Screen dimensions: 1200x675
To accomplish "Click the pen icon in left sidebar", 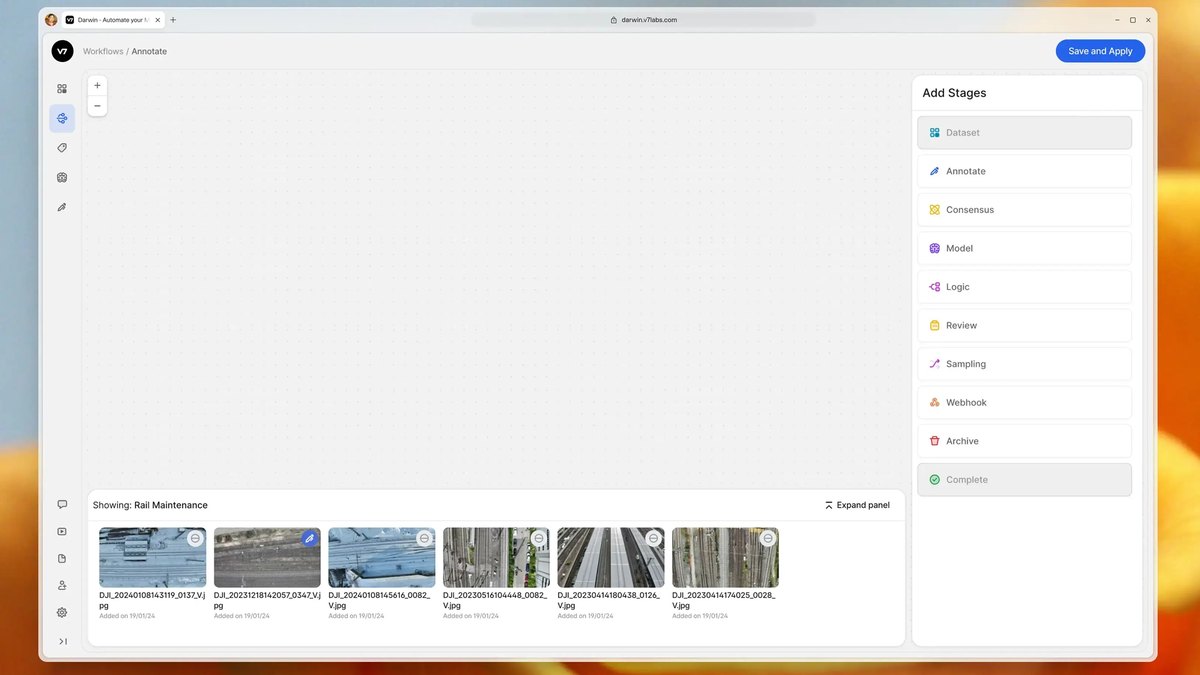I will pyautogui.click(x=62, y=207).
